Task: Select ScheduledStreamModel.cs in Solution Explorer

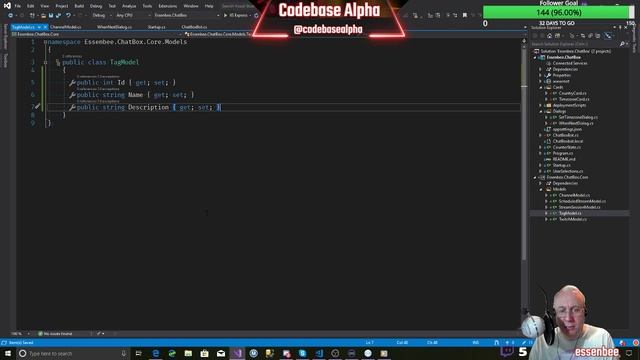Action: [582, 201]
